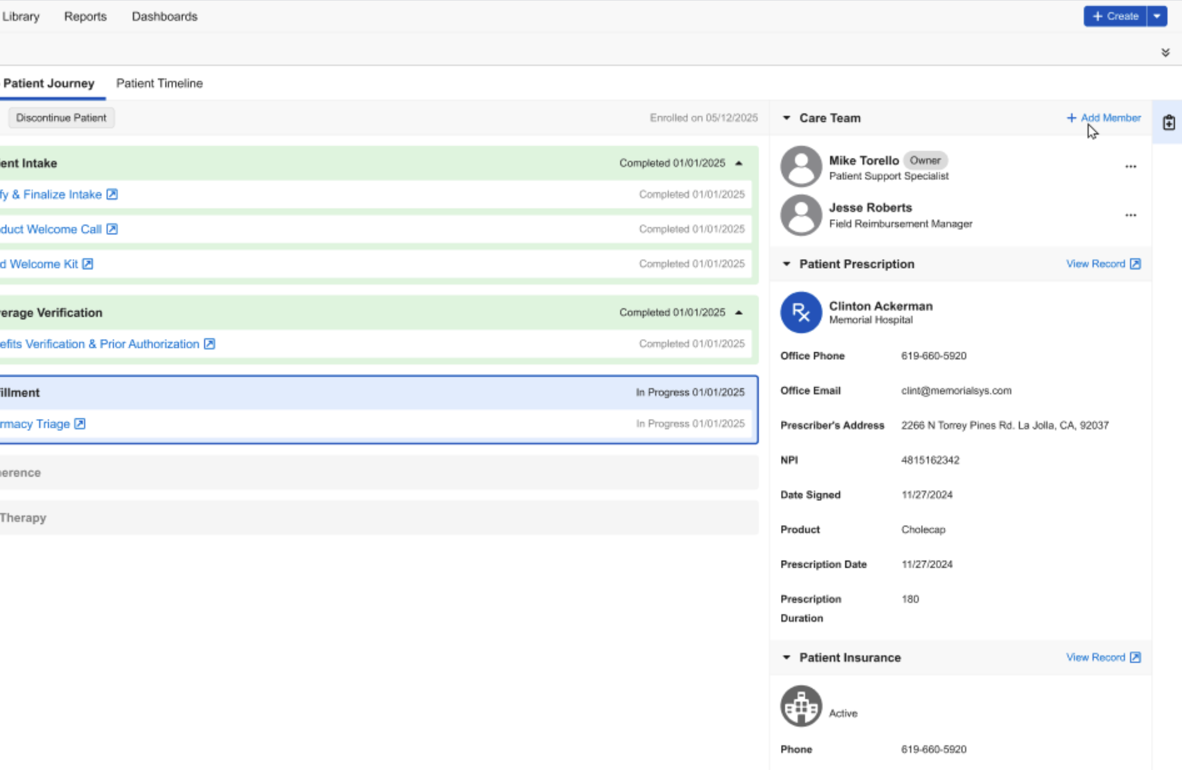Click the Patient Insurance building icon

click(x=801, y=706)
